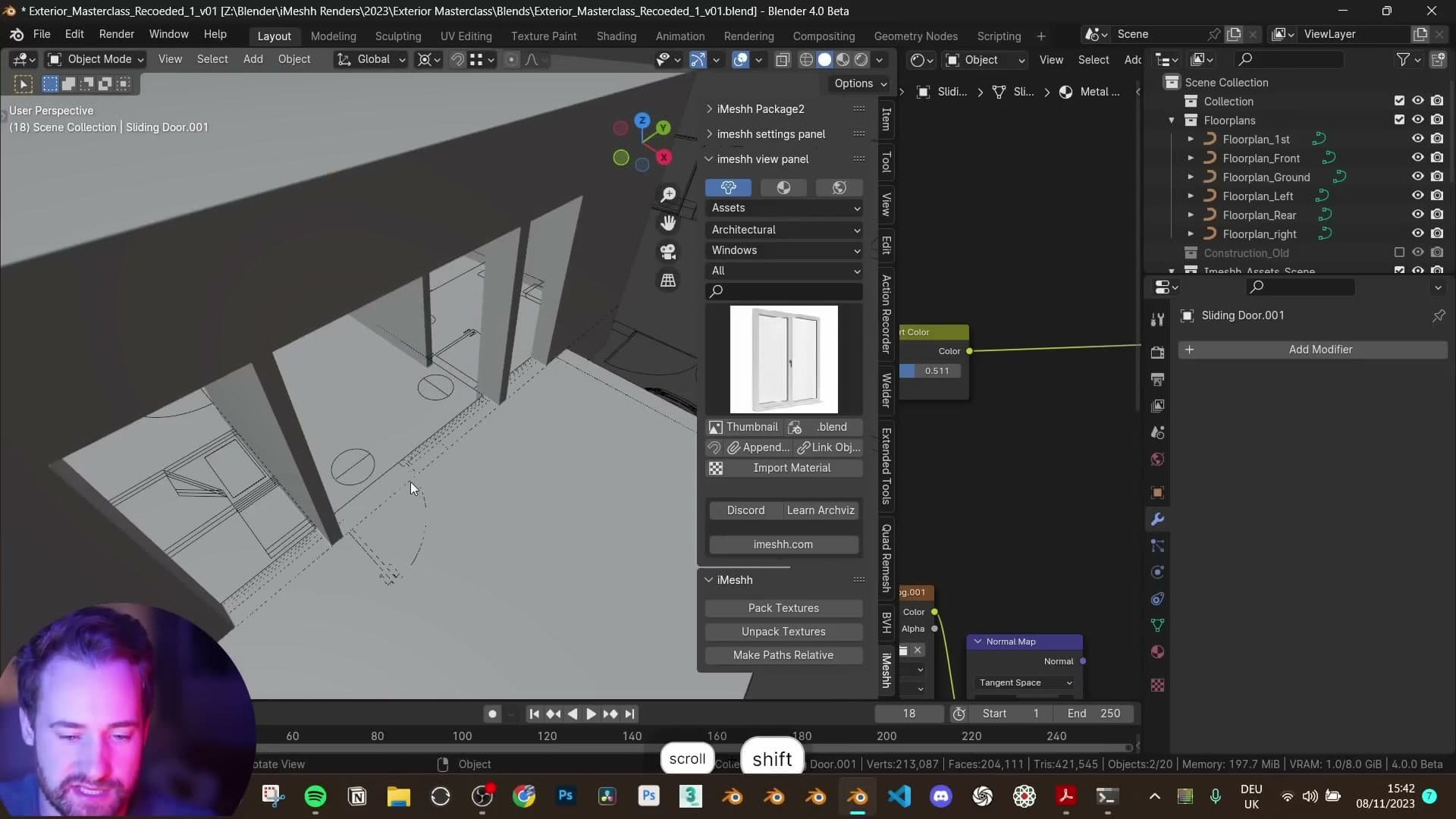This screenshot has width=1456, height=819.
Task: Select the imeshh world globe icon
Action: point(839,187)
